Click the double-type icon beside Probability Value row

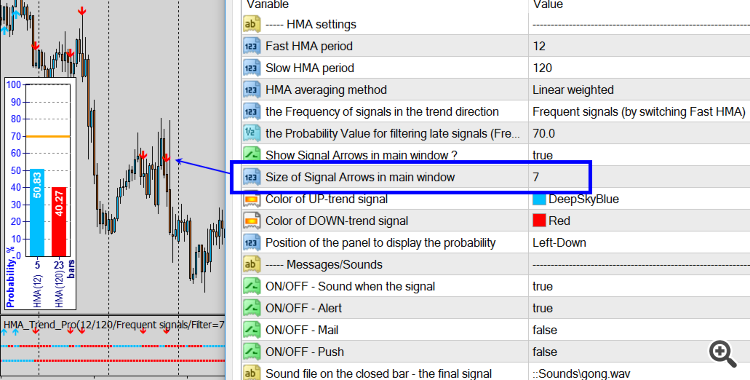pos(251,134)
